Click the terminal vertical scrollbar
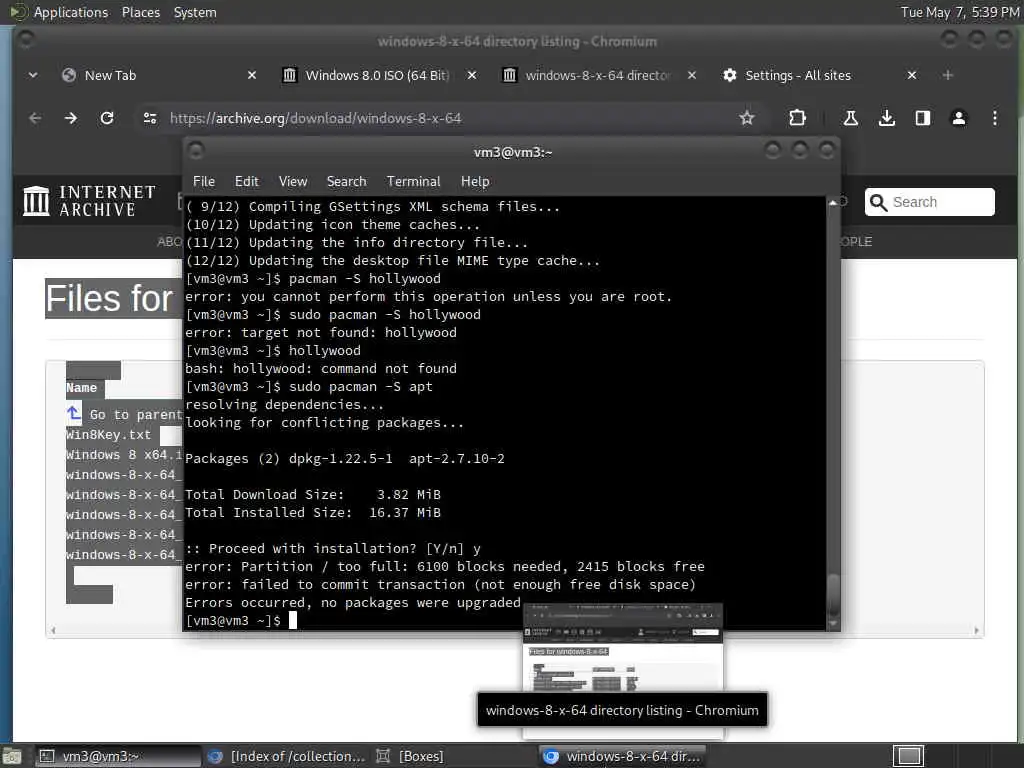This screenshot has height=768, width=1024. (833, 413)
